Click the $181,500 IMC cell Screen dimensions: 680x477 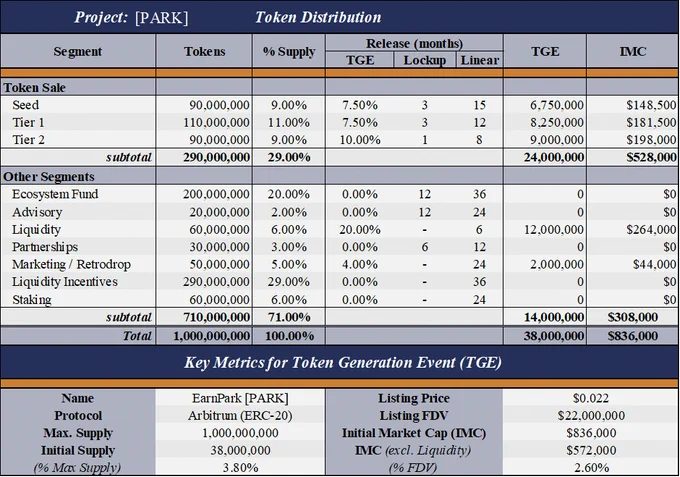tap(651, 123)
